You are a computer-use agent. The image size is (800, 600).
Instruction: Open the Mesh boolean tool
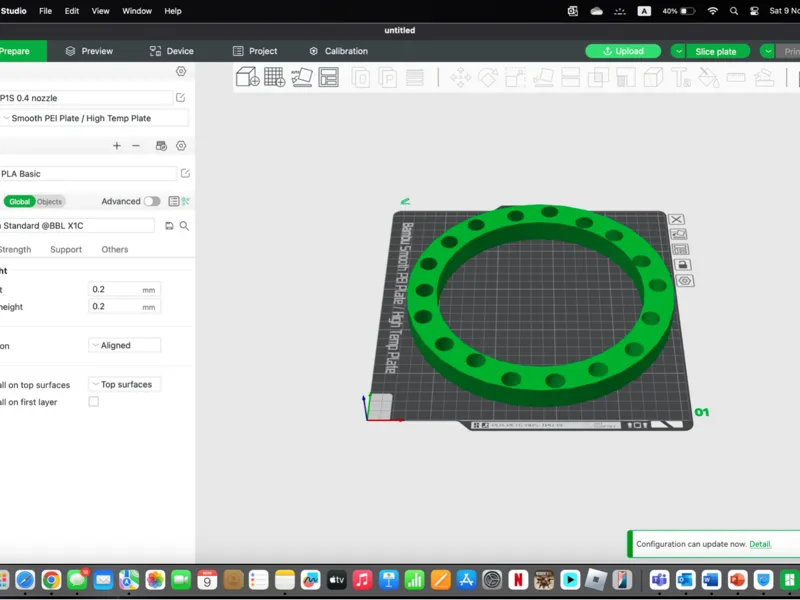pyautogui.click(x=598, y=78)
